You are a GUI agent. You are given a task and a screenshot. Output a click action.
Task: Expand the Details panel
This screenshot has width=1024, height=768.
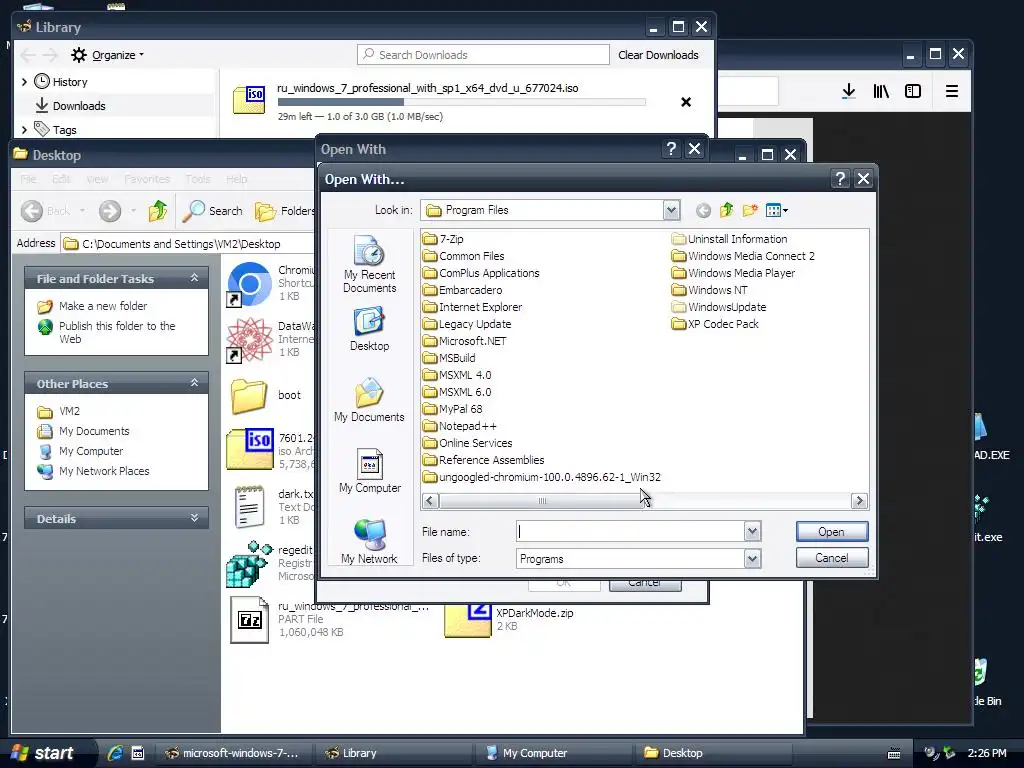[194, 518]
